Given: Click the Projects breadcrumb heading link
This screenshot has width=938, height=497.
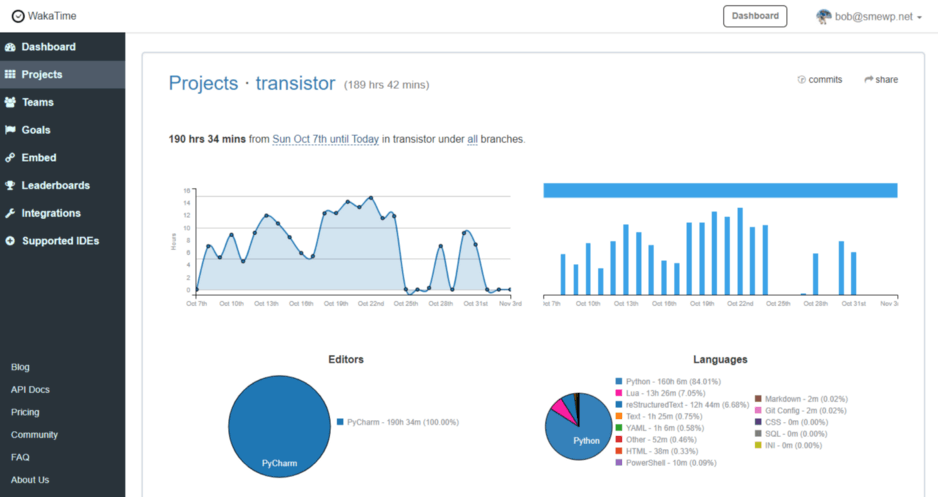Looking at the screenshot, I should pos(203,83).
